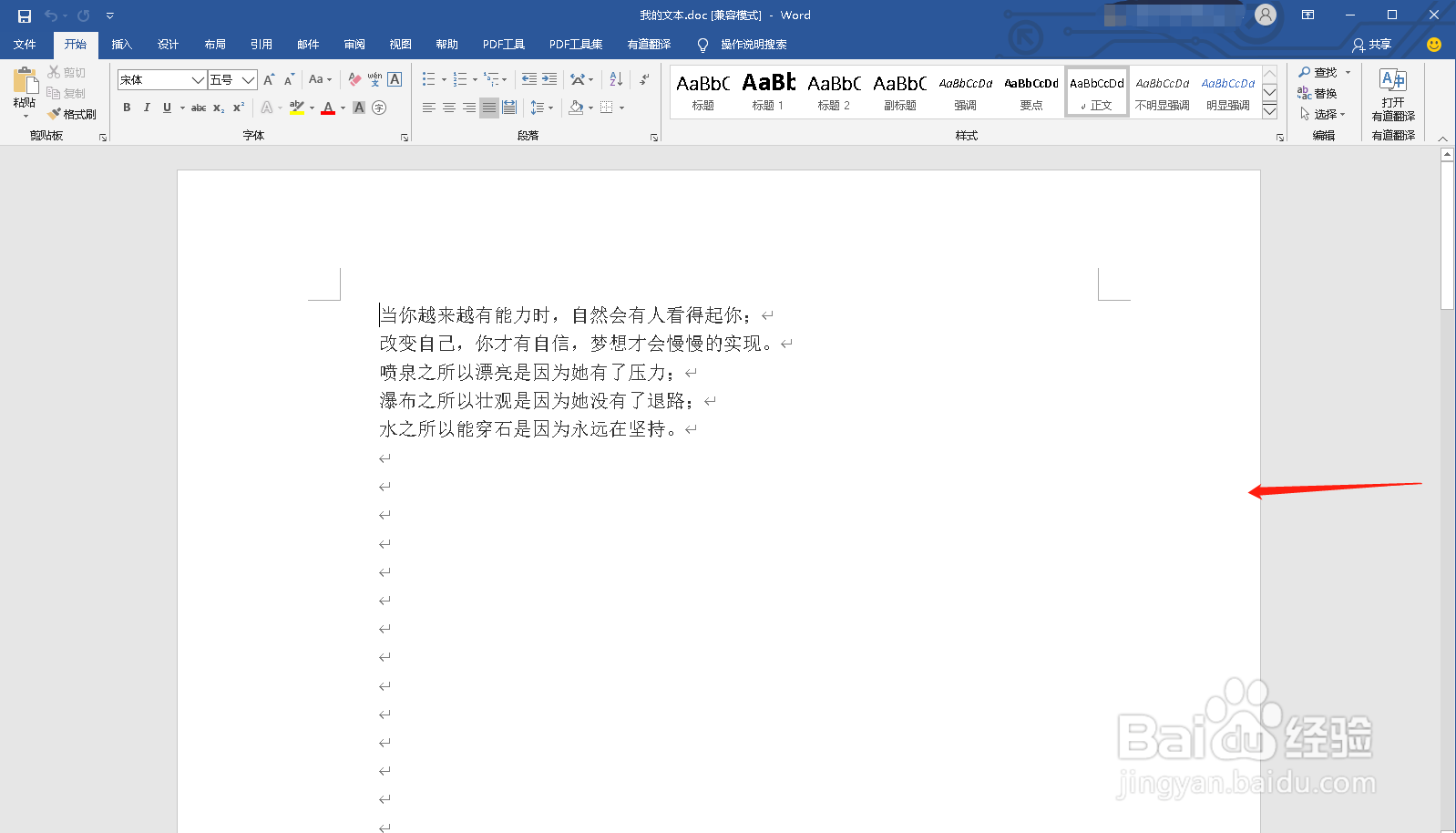Screen dimensions: 1456x833
Task: Open the font name combo box 宋体
Action: pyautogui.click(x=161, y=80)
